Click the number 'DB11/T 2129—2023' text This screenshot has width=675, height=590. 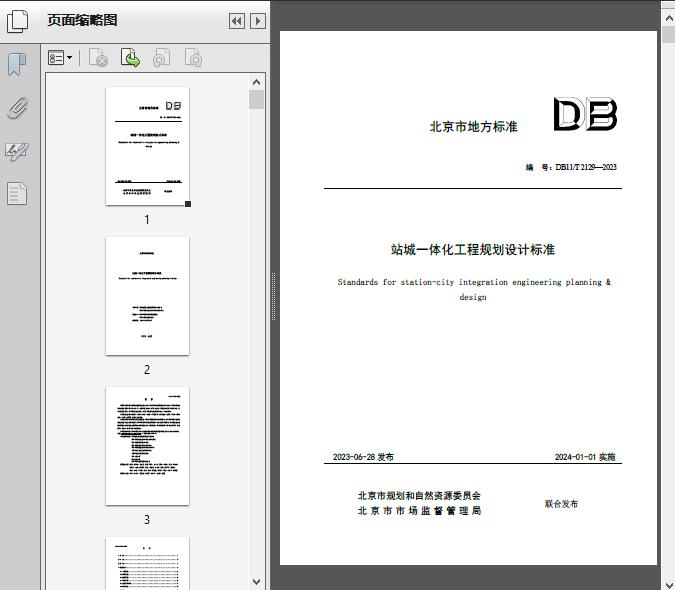click(x=585, y=167)
